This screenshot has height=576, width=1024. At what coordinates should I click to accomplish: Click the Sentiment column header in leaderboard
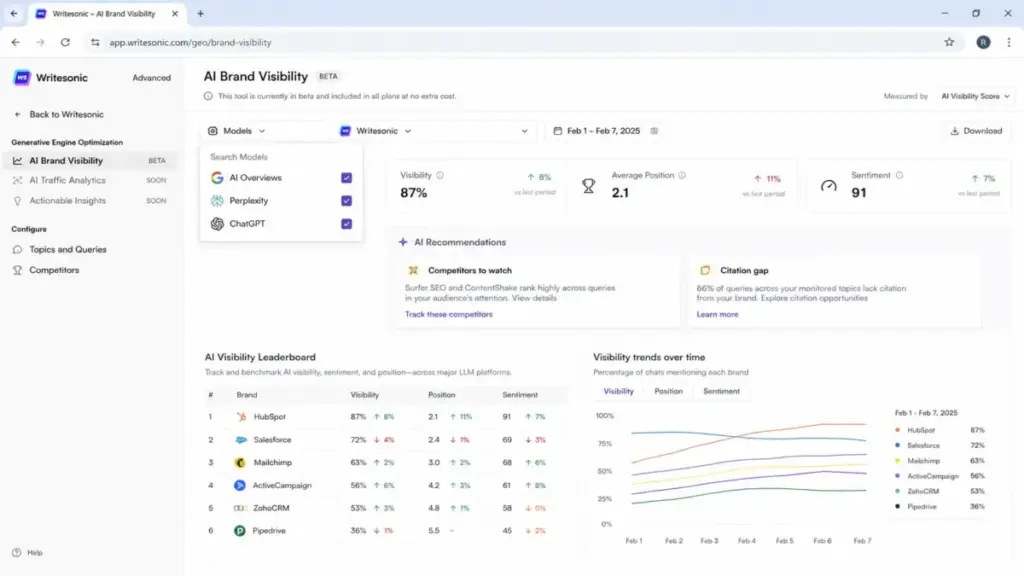pos(520,395)
